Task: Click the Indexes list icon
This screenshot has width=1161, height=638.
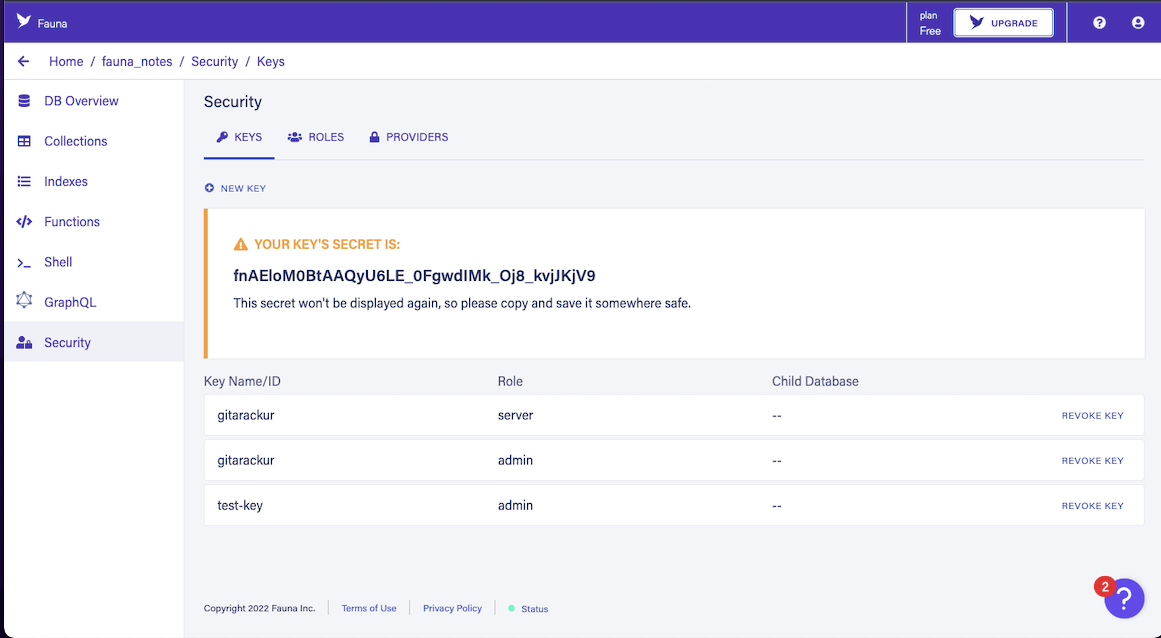Action: [24, 181]
